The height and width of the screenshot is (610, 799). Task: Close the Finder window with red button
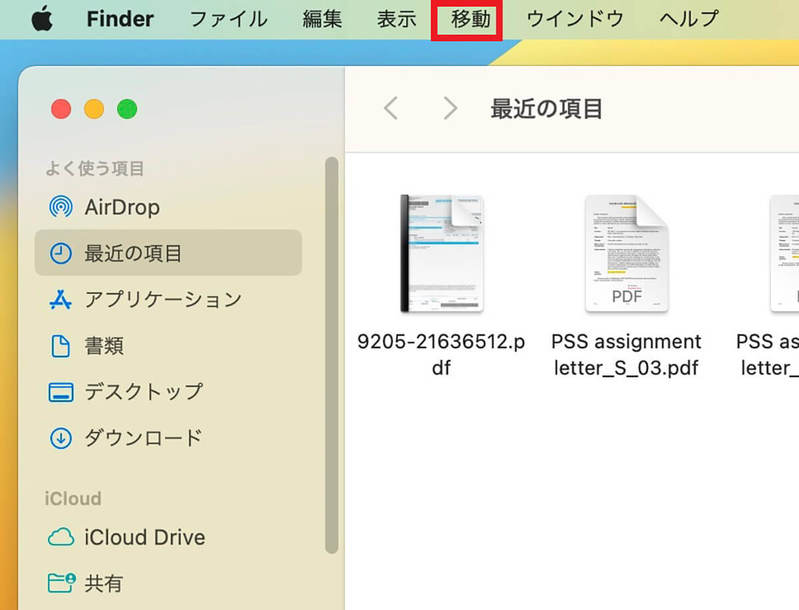point(61,109)
